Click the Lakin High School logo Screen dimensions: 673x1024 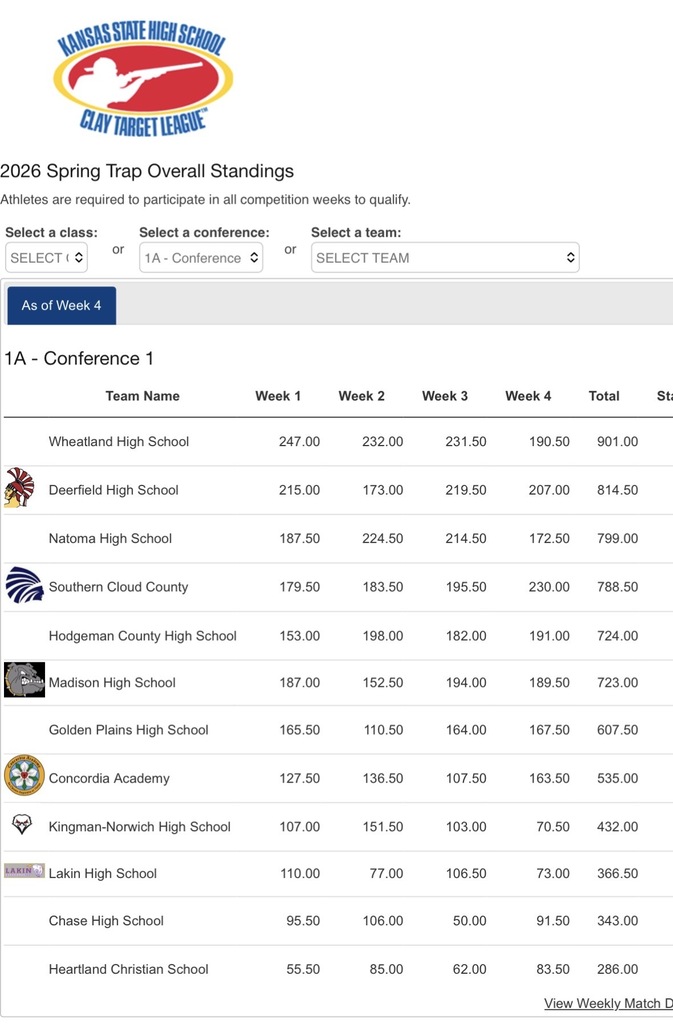tap(24, 871)
